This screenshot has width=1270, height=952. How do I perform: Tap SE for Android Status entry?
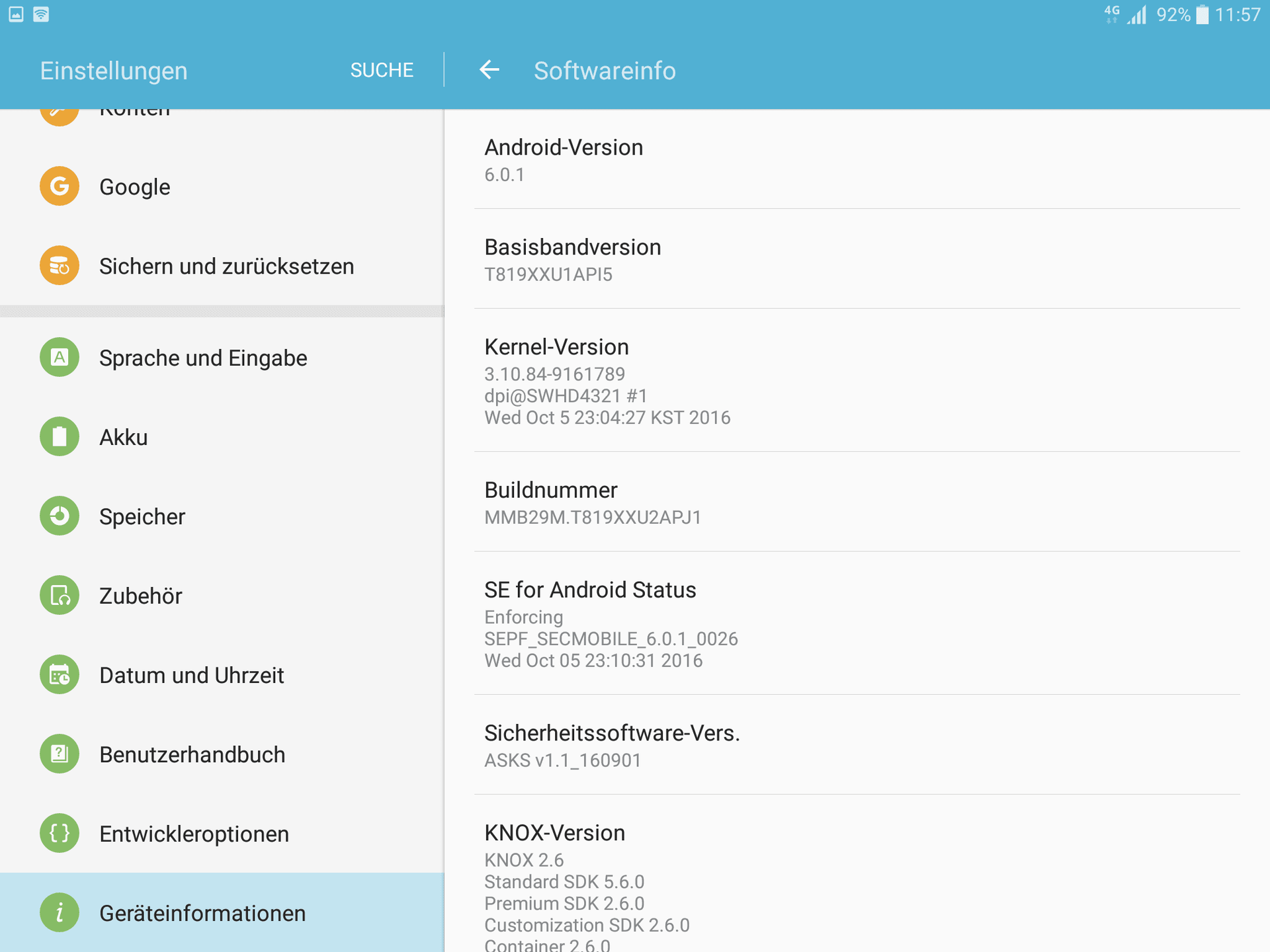point(857,623)
